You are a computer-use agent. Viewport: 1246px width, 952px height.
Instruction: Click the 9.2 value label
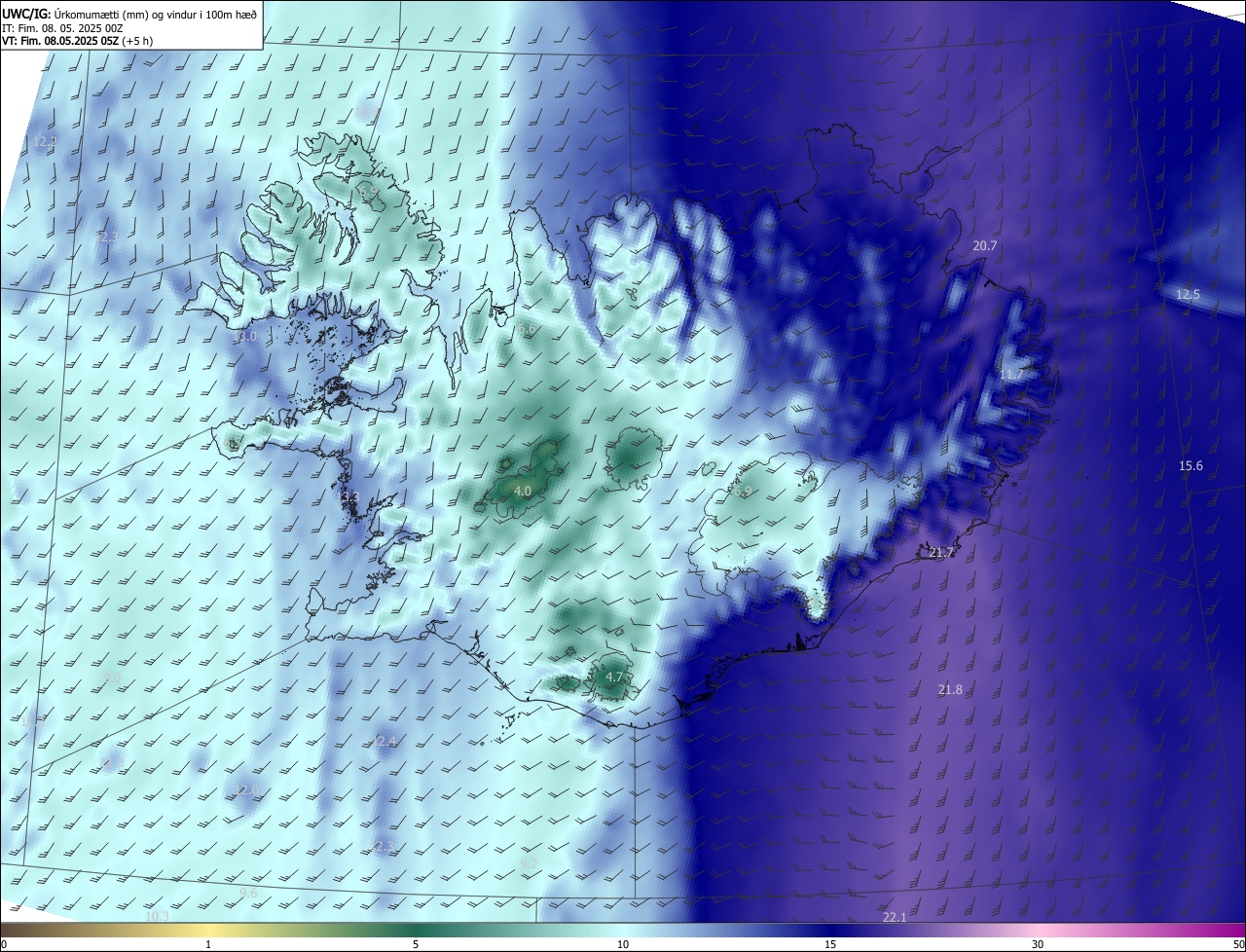coord(529,864)
